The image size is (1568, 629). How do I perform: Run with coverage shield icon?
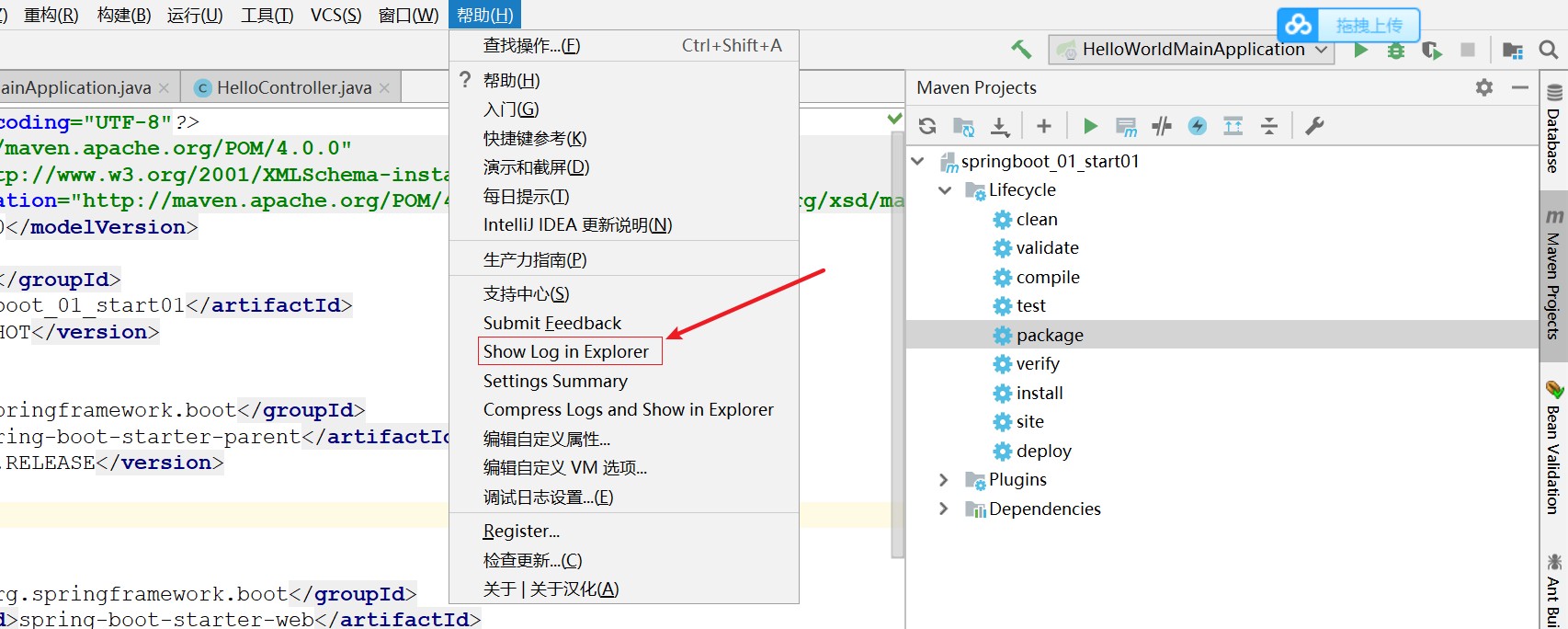coord(1431,50)
